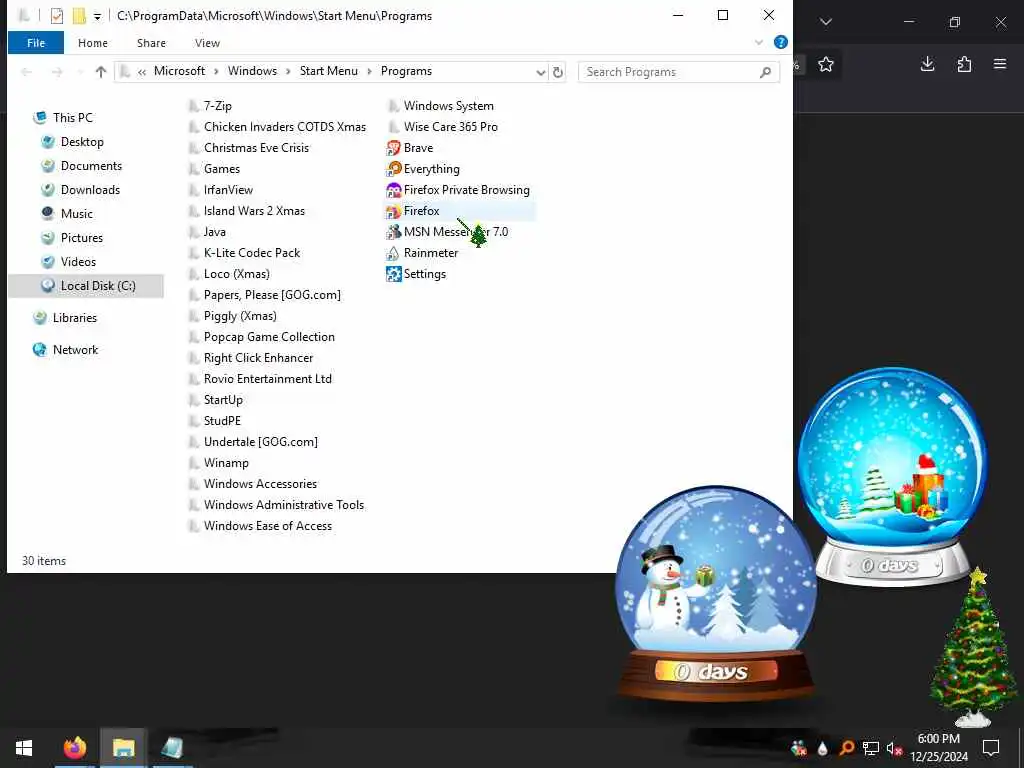This screenshot has width=1024, height=768.
Task: Open the network tray icon
Action: point(871,748)
